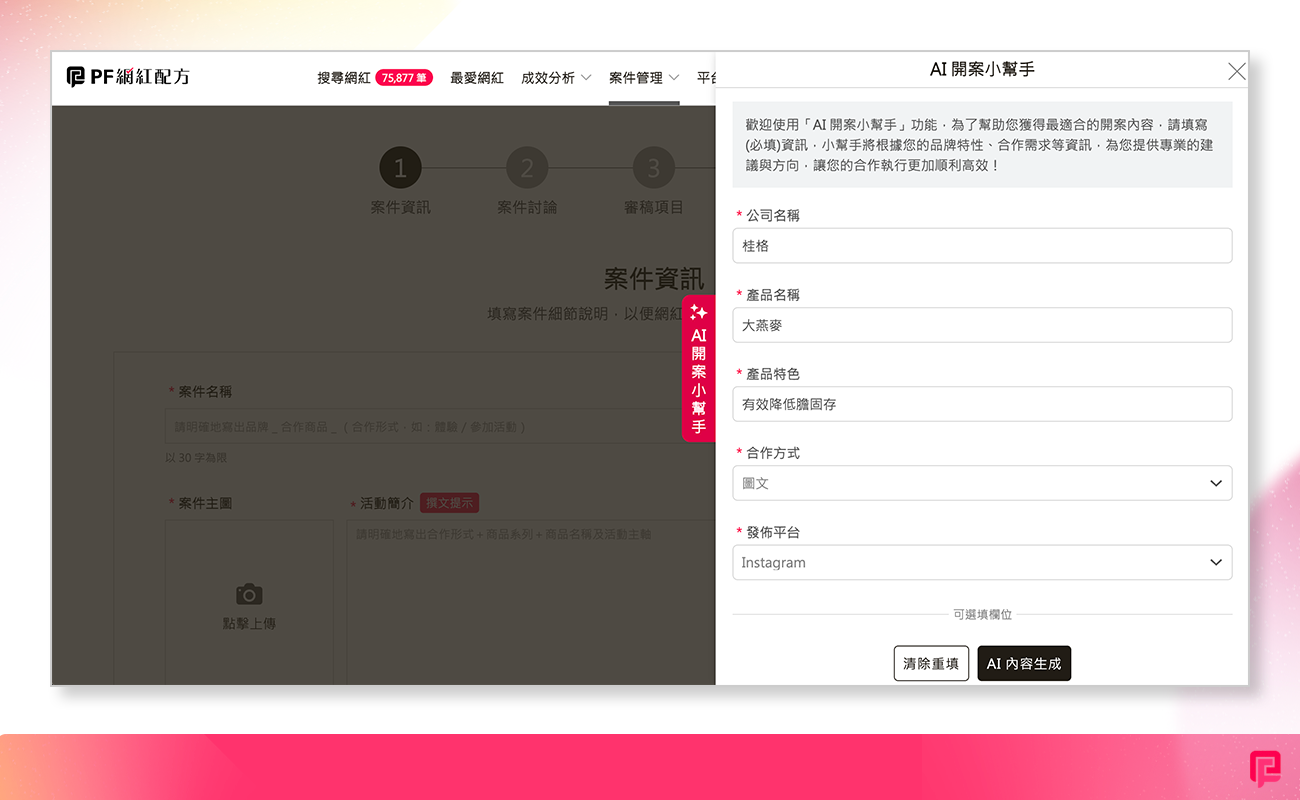Click step 3 審稿項目
Image resolution: width=1300 pixels, height=800 pixels.
(654, 182)
